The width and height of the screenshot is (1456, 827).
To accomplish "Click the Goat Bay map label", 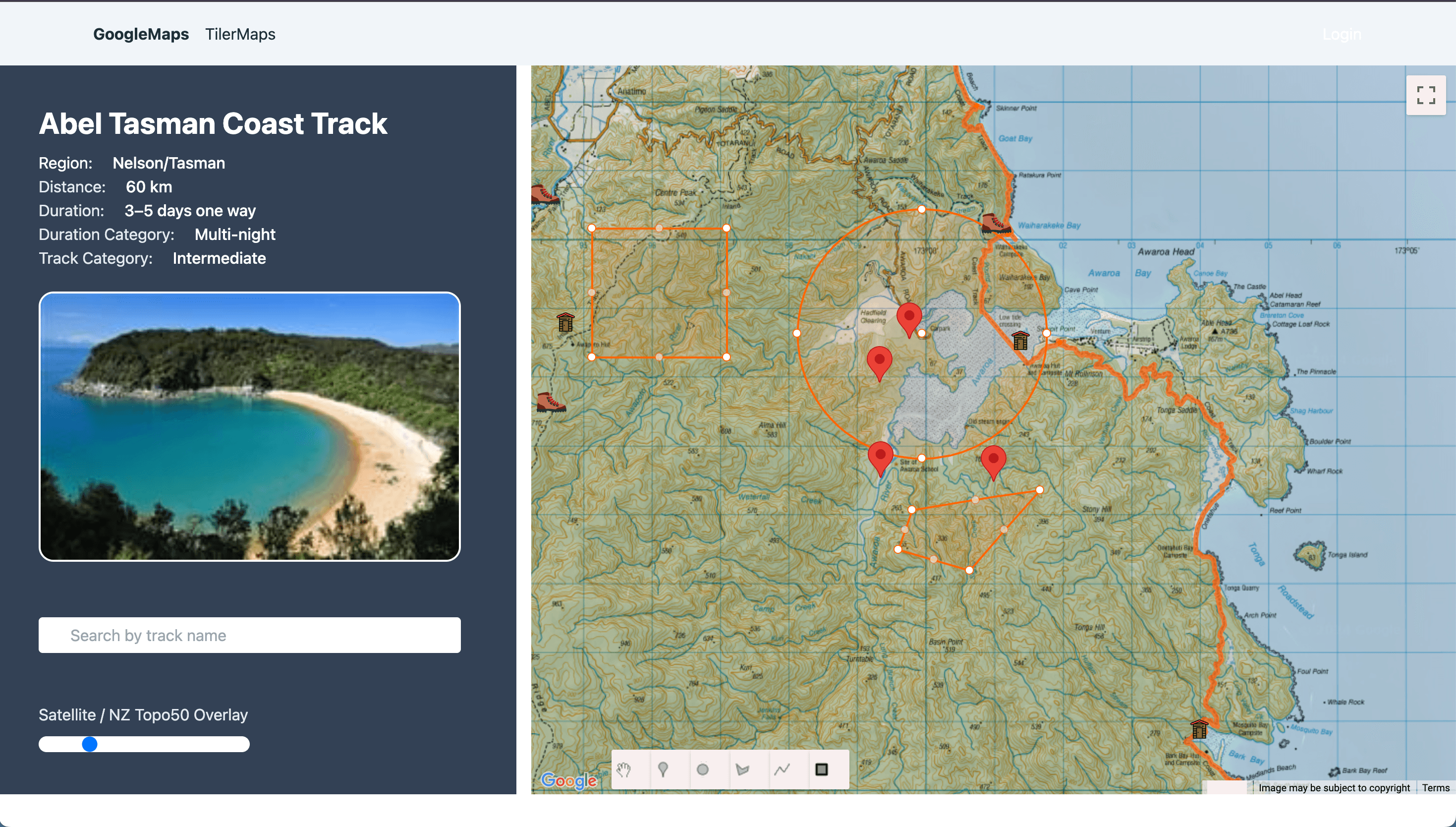I will tap(1015, 138).
